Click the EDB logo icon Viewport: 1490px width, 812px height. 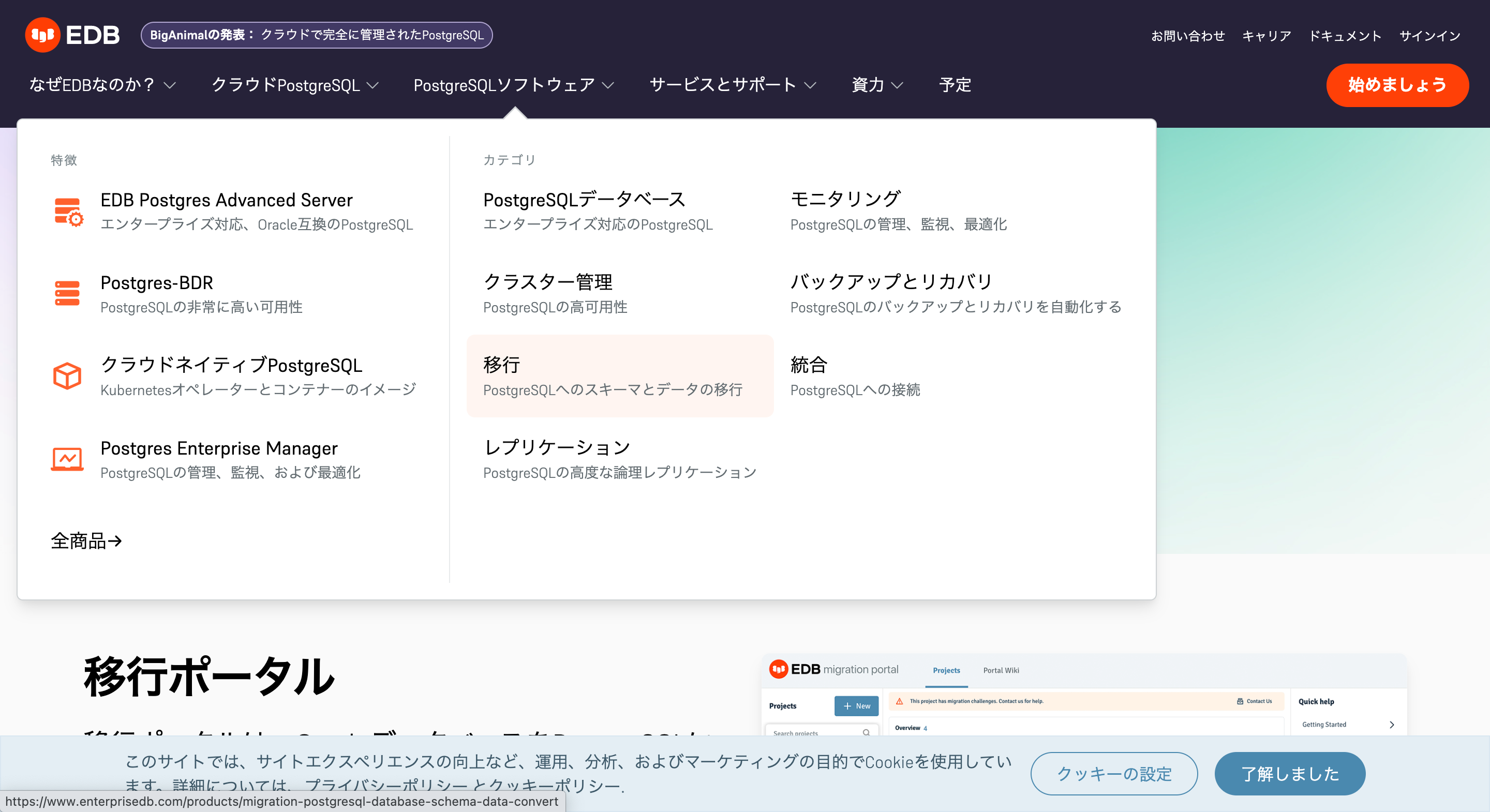(42, 35)
